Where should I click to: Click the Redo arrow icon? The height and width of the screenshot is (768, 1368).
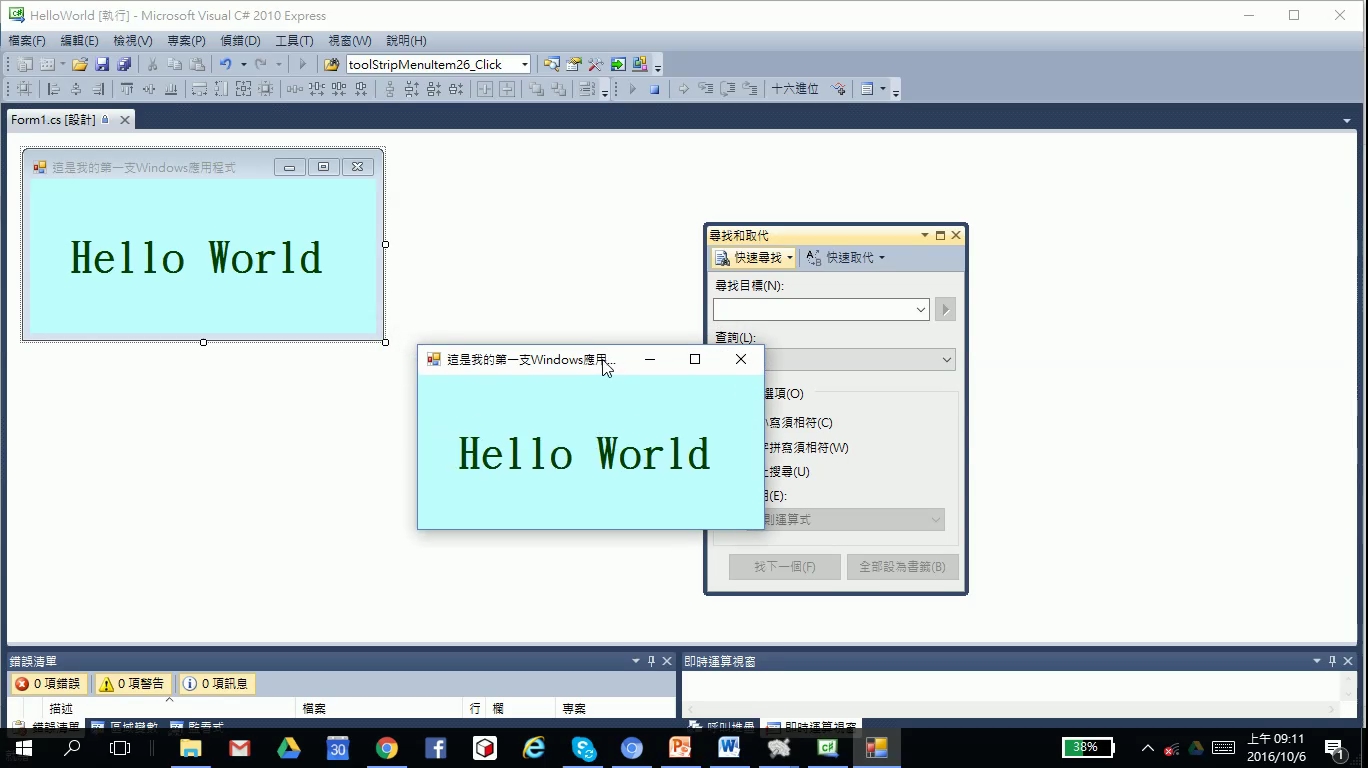[261, 64]
